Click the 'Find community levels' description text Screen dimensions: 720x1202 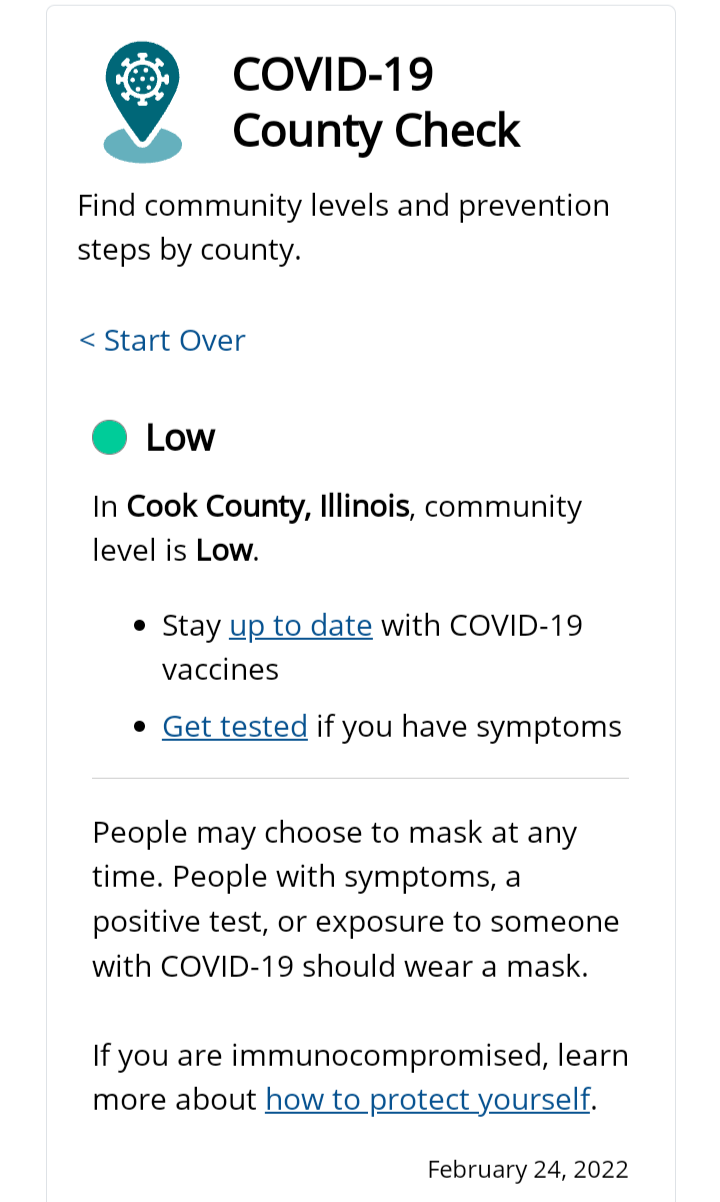pos(344,227)
